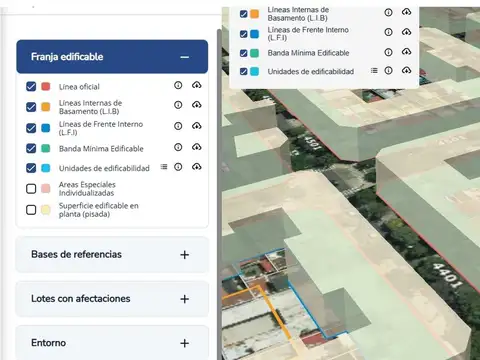The width and height of the screenshot is (480, 360).
Task: Download Líneas Internas de Basamento, left panel
Action: pos(197,105)
